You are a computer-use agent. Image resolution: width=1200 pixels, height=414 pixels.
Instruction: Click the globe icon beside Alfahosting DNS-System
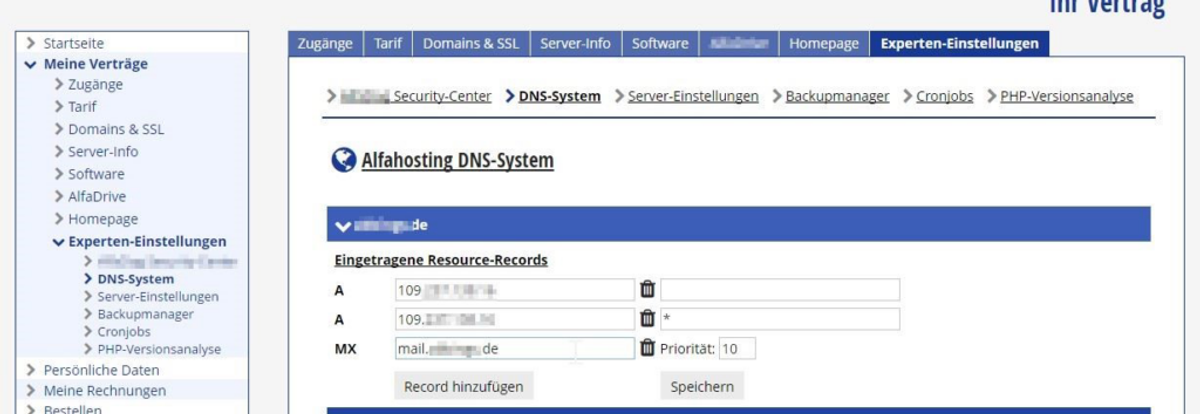(343, 160)
